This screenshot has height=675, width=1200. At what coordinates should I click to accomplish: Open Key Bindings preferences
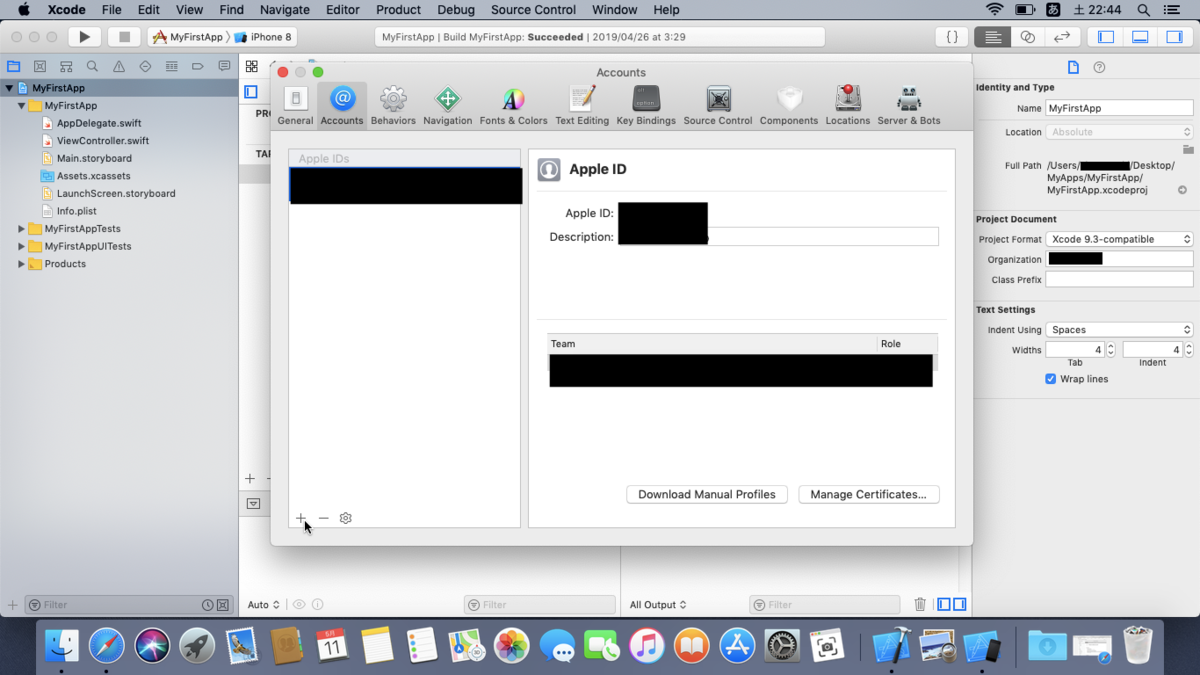(646, 105)
